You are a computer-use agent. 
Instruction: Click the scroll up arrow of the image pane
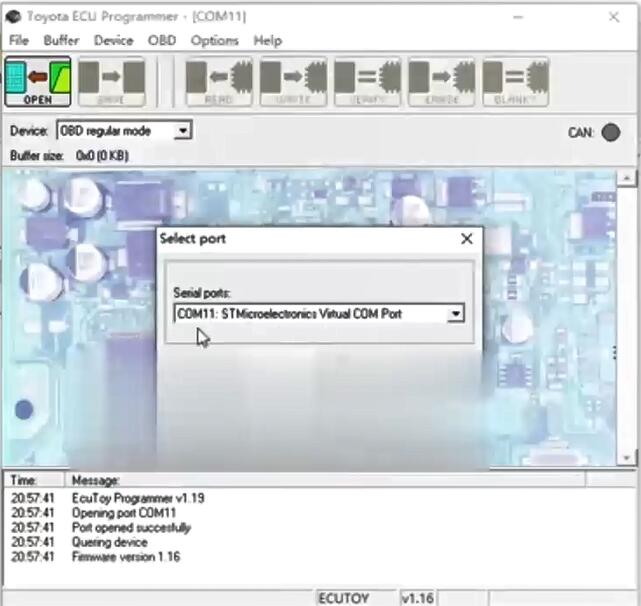click(x=626, y=178)
